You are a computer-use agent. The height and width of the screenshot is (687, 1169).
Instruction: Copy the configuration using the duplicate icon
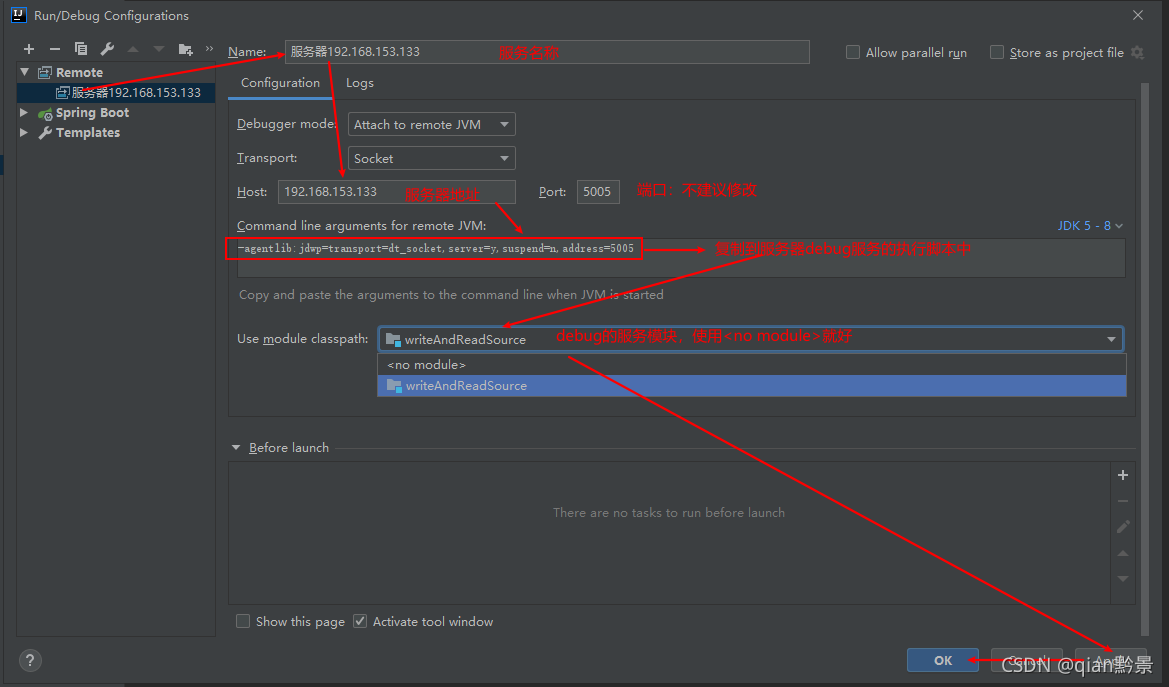81,48
